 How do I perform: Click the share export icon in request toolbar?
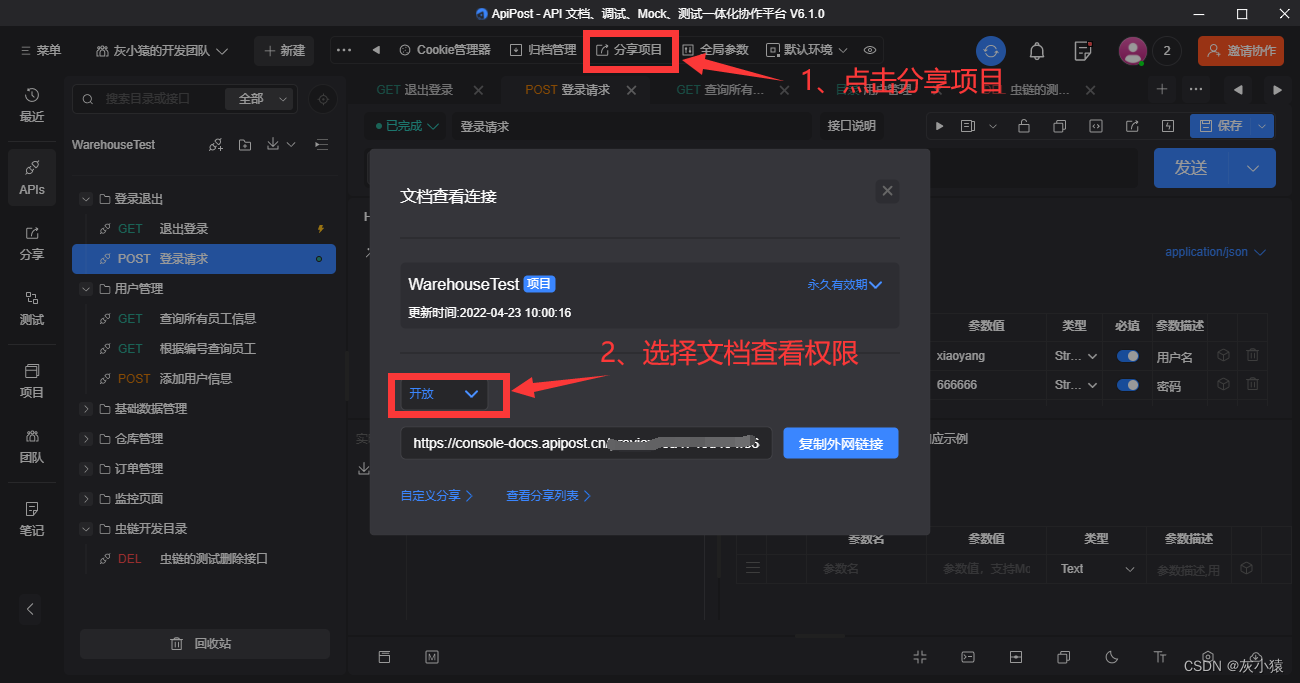tap(1132, 126)
